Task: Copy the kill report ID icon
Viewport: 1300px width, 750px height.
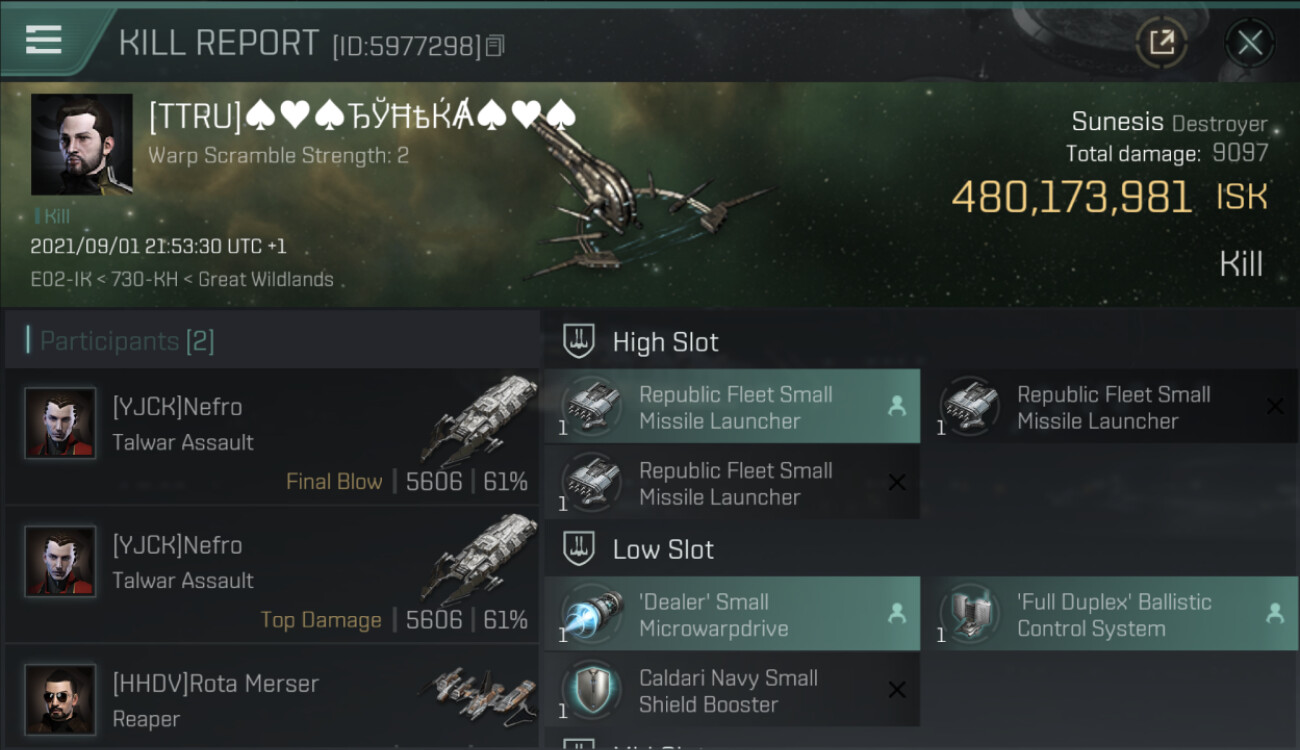Action: (496, 45)
